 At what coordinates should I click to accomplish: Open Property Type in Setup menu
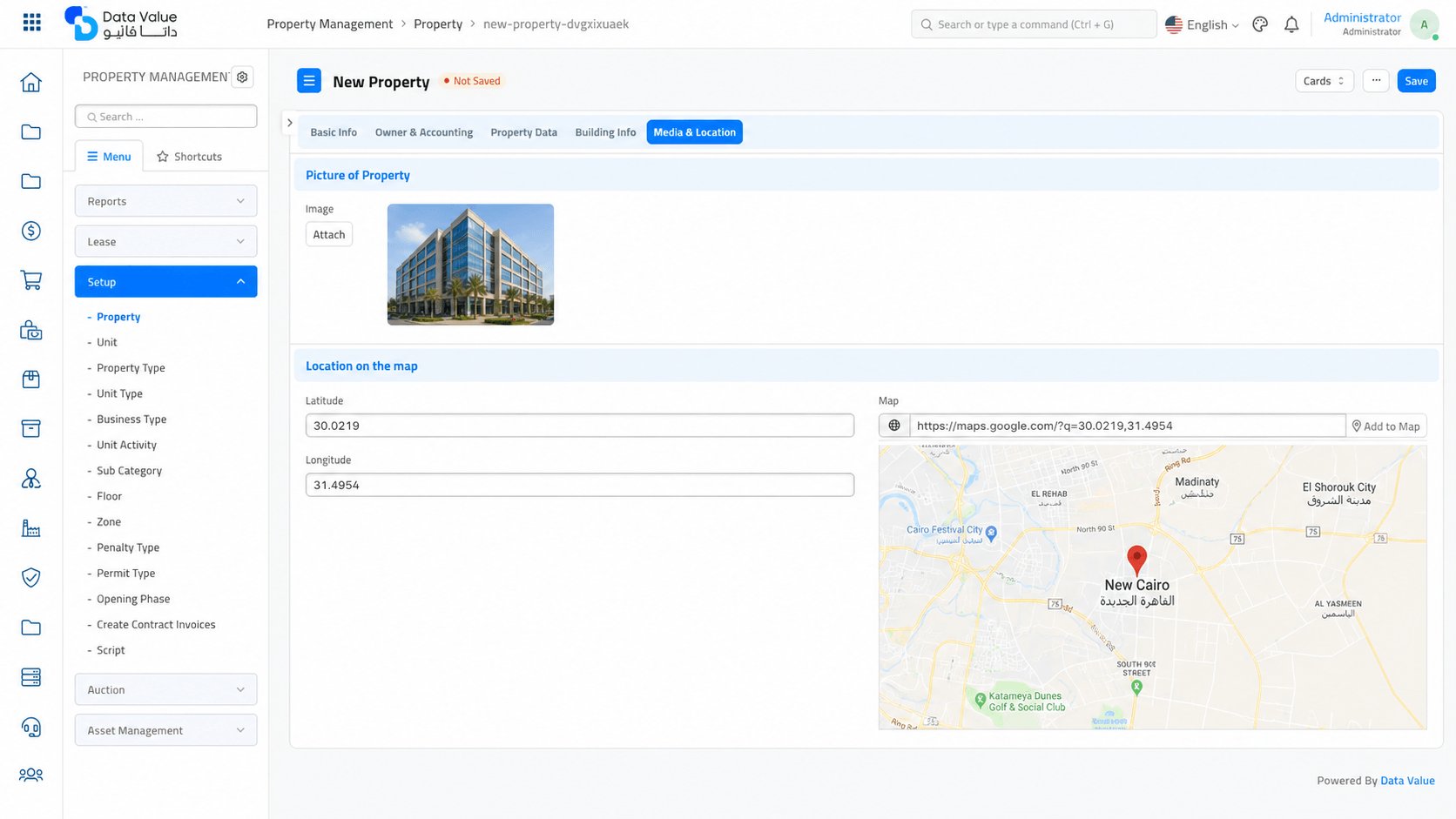coord(131,368)
